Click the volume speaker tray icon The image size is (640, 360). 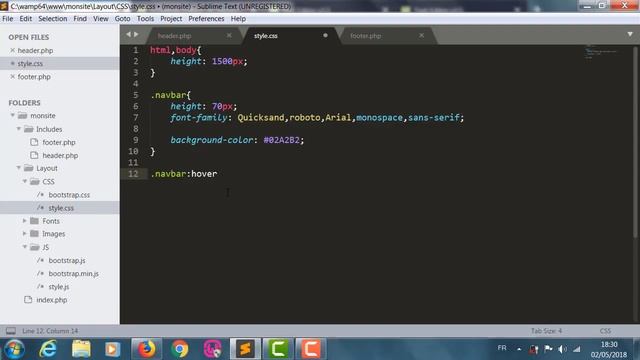pos(562,349)
